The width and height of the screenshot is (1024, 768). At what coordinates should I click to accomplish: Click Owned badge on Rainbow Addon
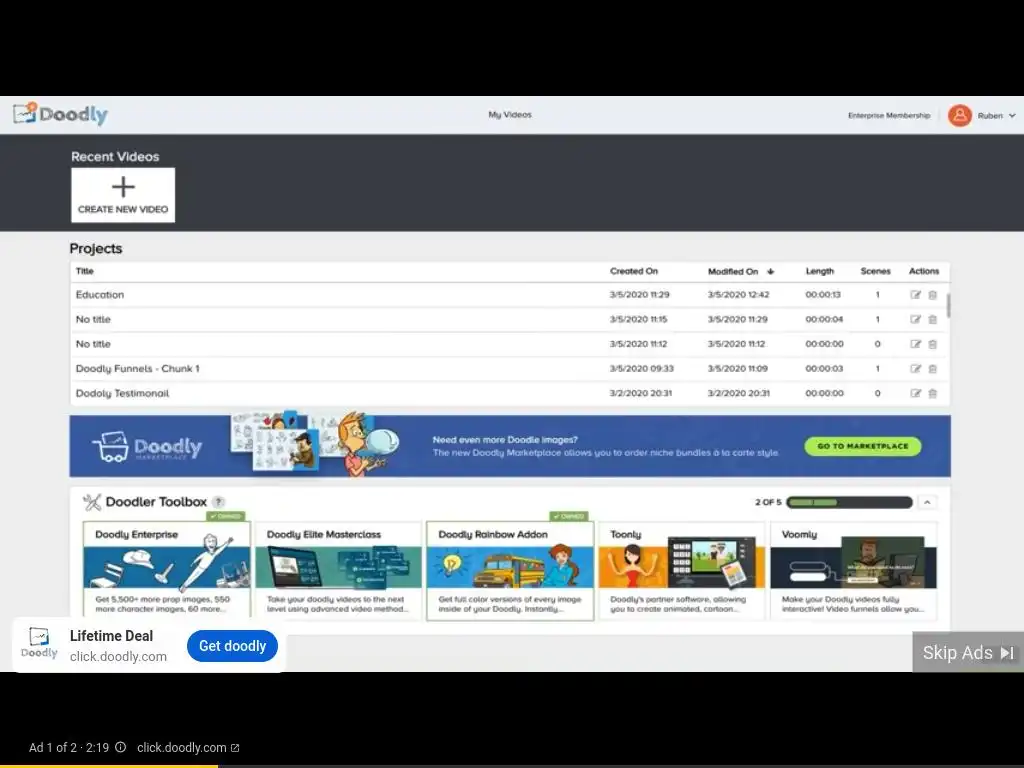[569, 516]
